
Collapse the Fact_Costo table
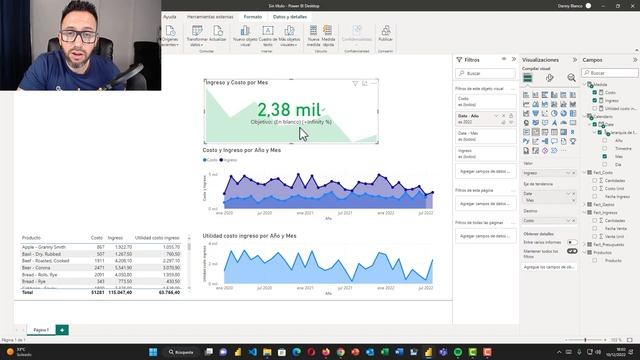[x=584, y=173]
